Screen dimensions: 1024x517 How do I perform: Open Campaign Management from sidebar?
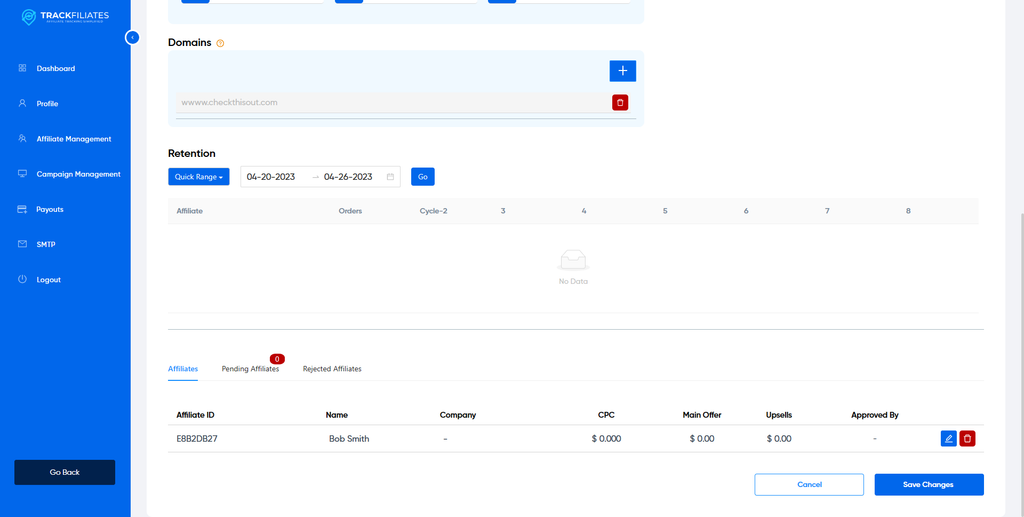click(78, 174)
